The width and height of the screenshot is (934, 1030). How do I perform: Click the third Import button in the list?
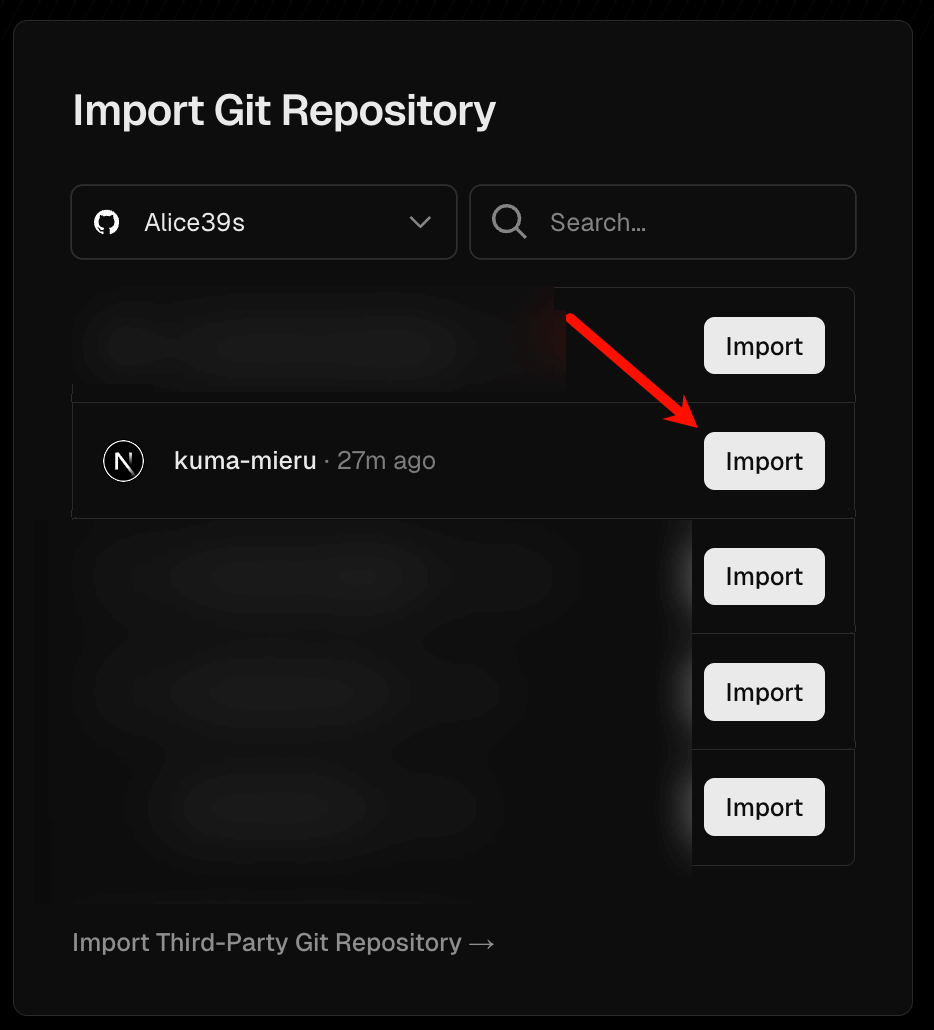pos(764,576)
